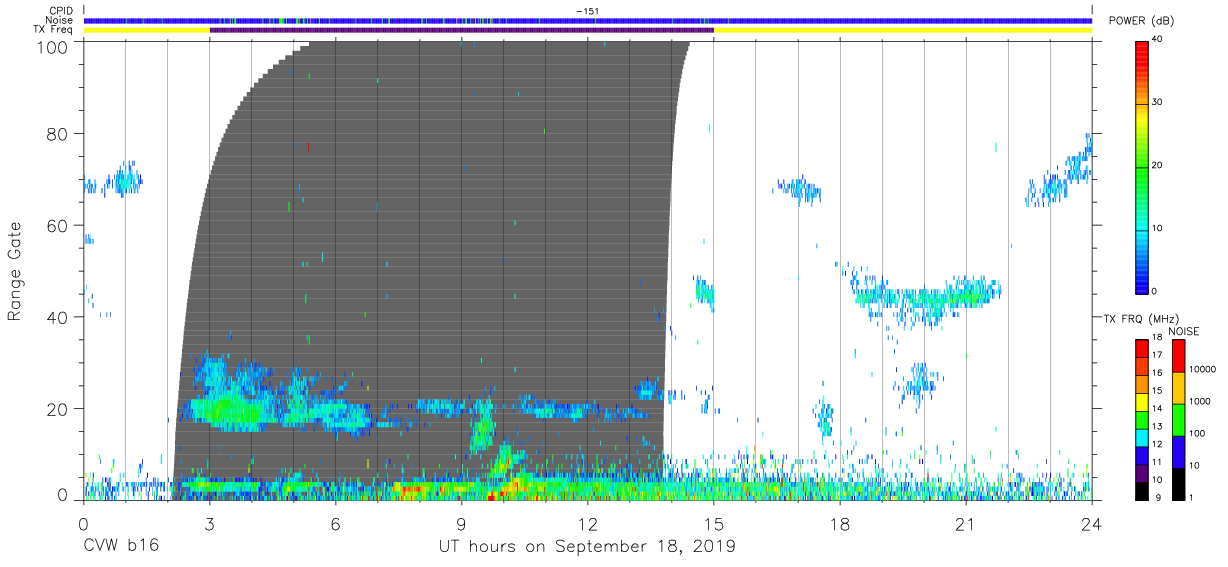1228x567 pixels.
Task: Click the TX FRQ (MHz) colorbar
Action: pos(1142,418)
